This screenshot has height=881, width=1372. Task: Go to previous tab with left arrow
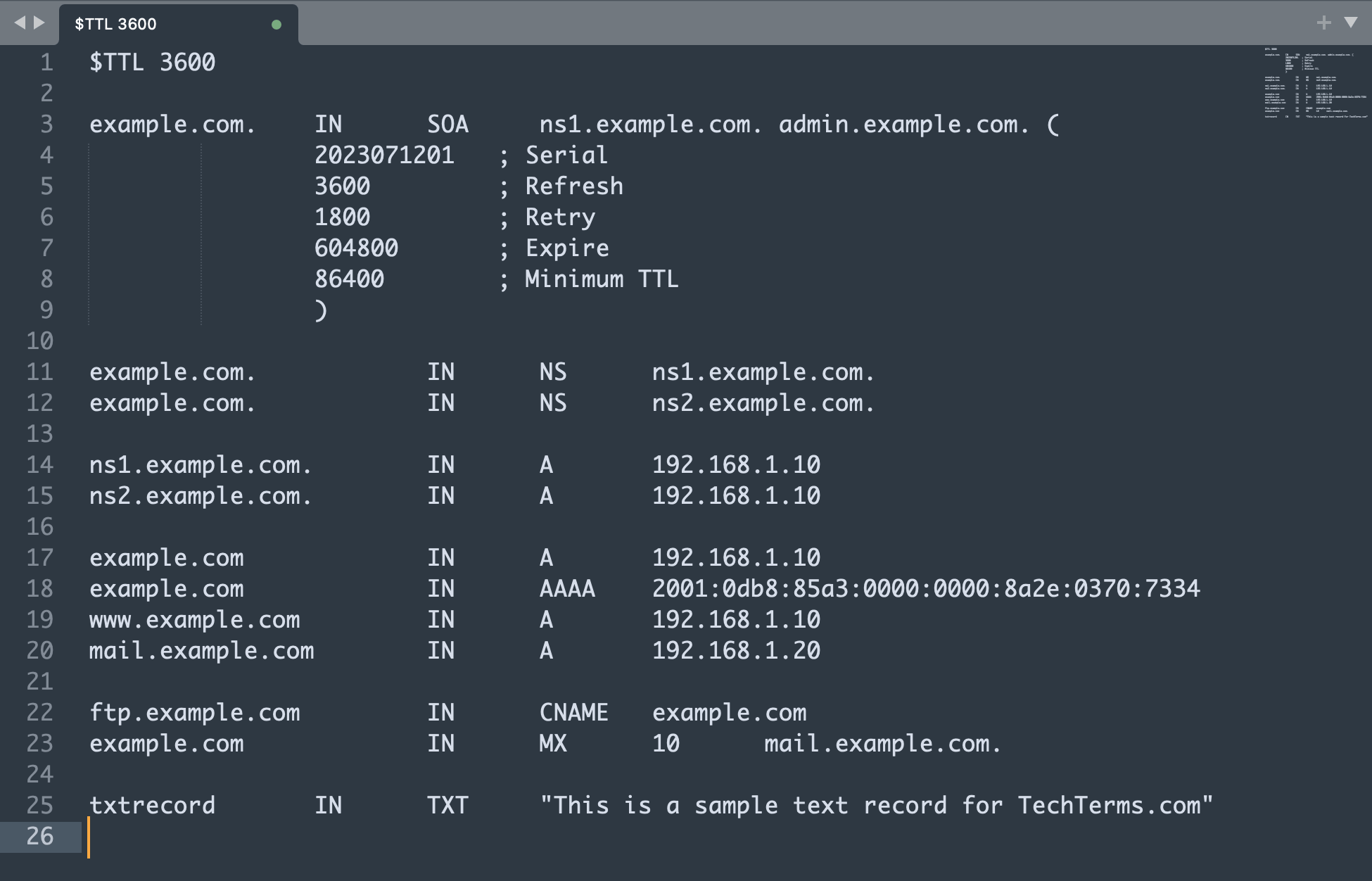[20, 23]
